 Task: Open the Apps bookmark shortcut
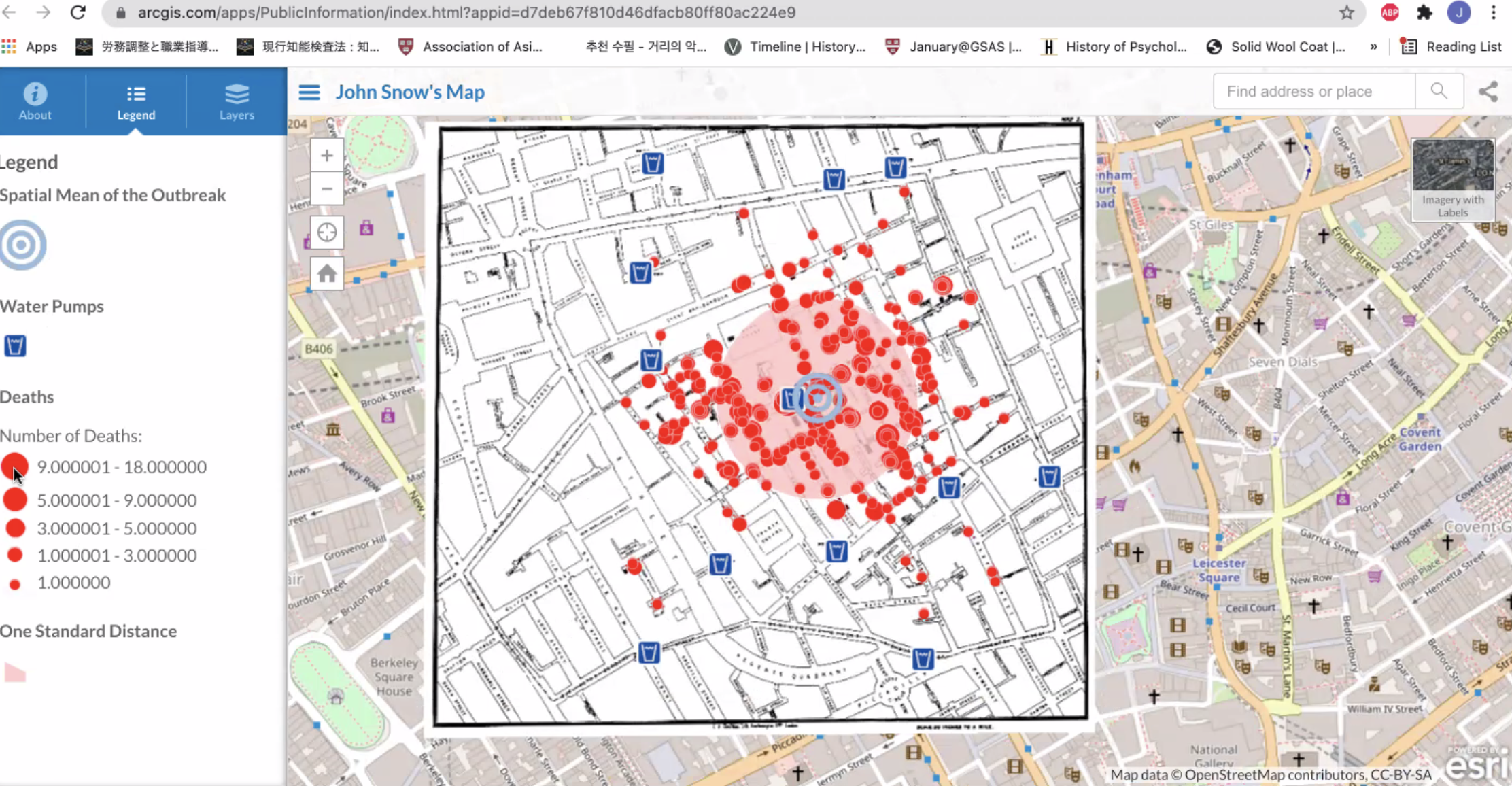[x=30, y=47]
